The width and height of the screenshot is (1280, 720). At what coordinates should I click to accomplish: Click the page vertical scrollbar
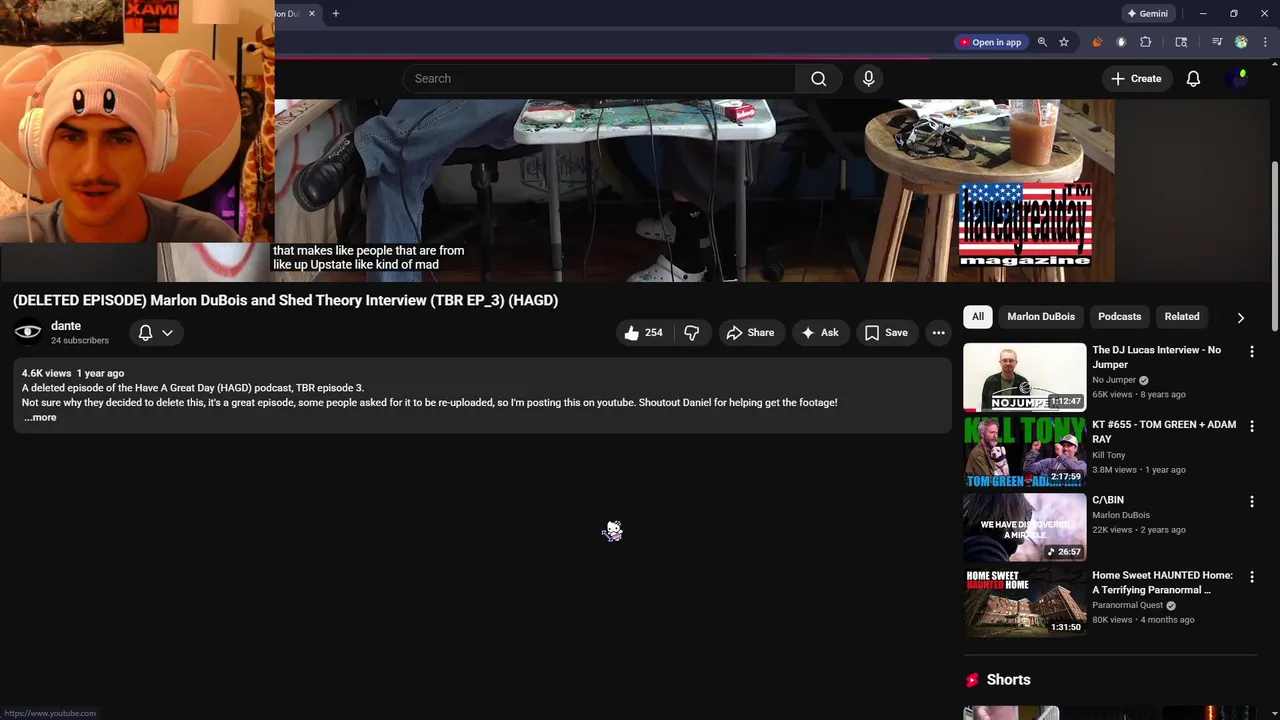coord(1274,245)
